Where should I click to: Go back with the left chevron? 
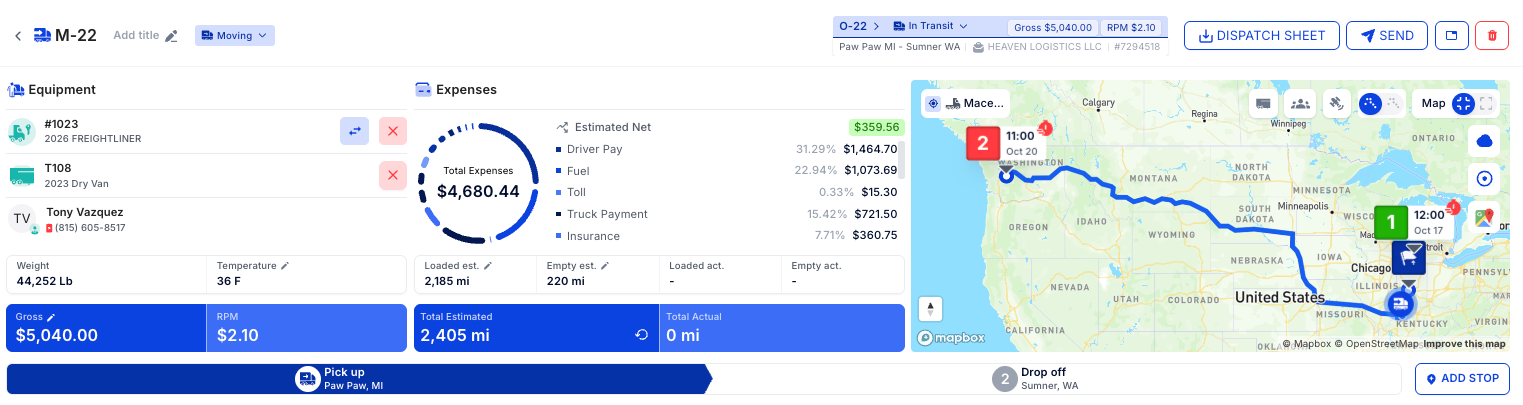click(x=18, y=36)
